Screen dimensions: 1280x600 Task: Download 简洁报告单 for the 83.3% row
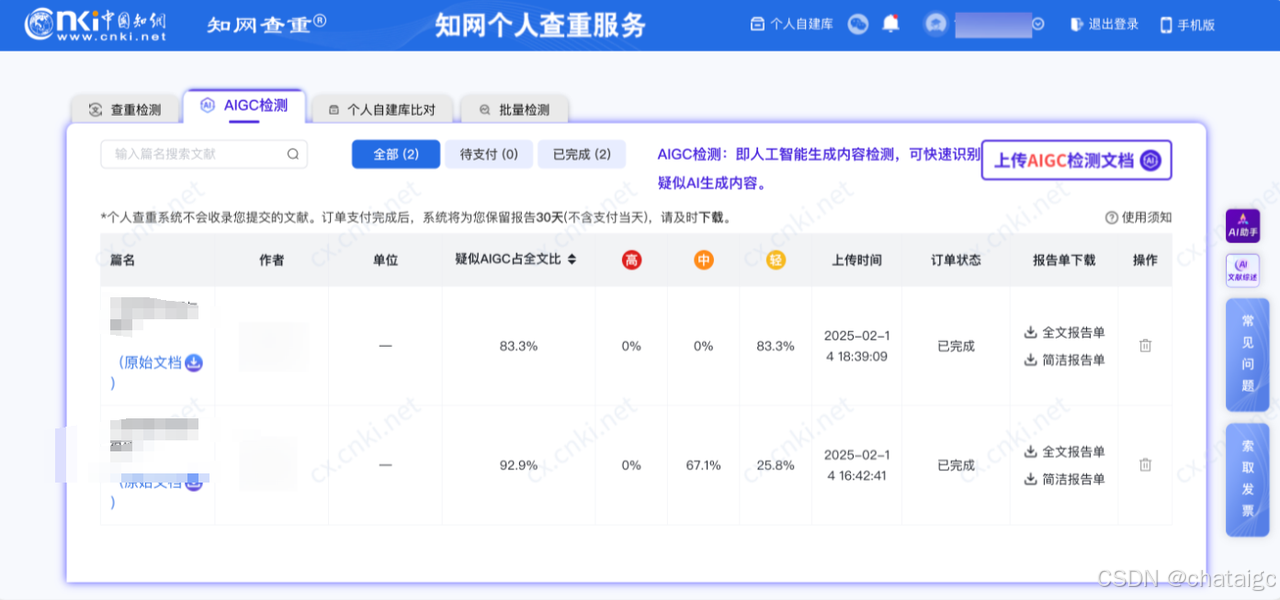click(x=1065, y=360)
